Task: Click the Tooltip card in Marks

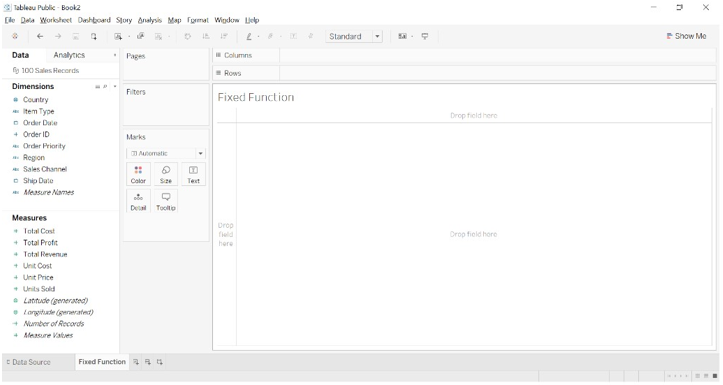Action: (166, 201)
